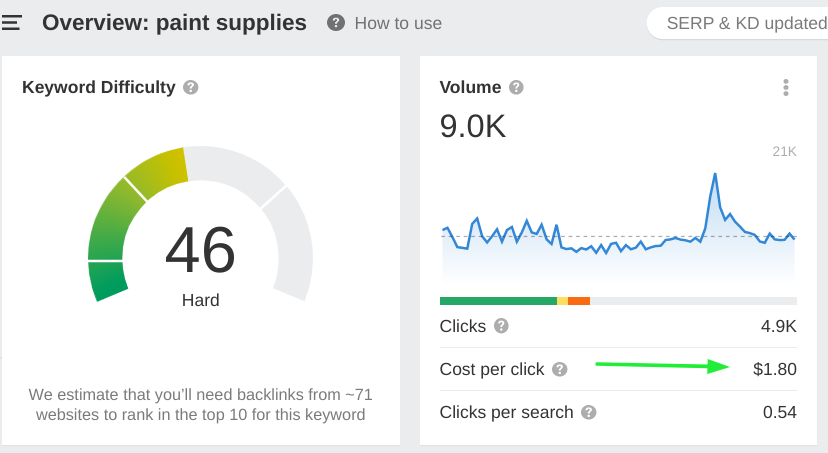The width and height of the screenshot is (828, 453).
Task: Click the Clicks per search help icon
Action: pyautogui.click(x=589, y=412)
